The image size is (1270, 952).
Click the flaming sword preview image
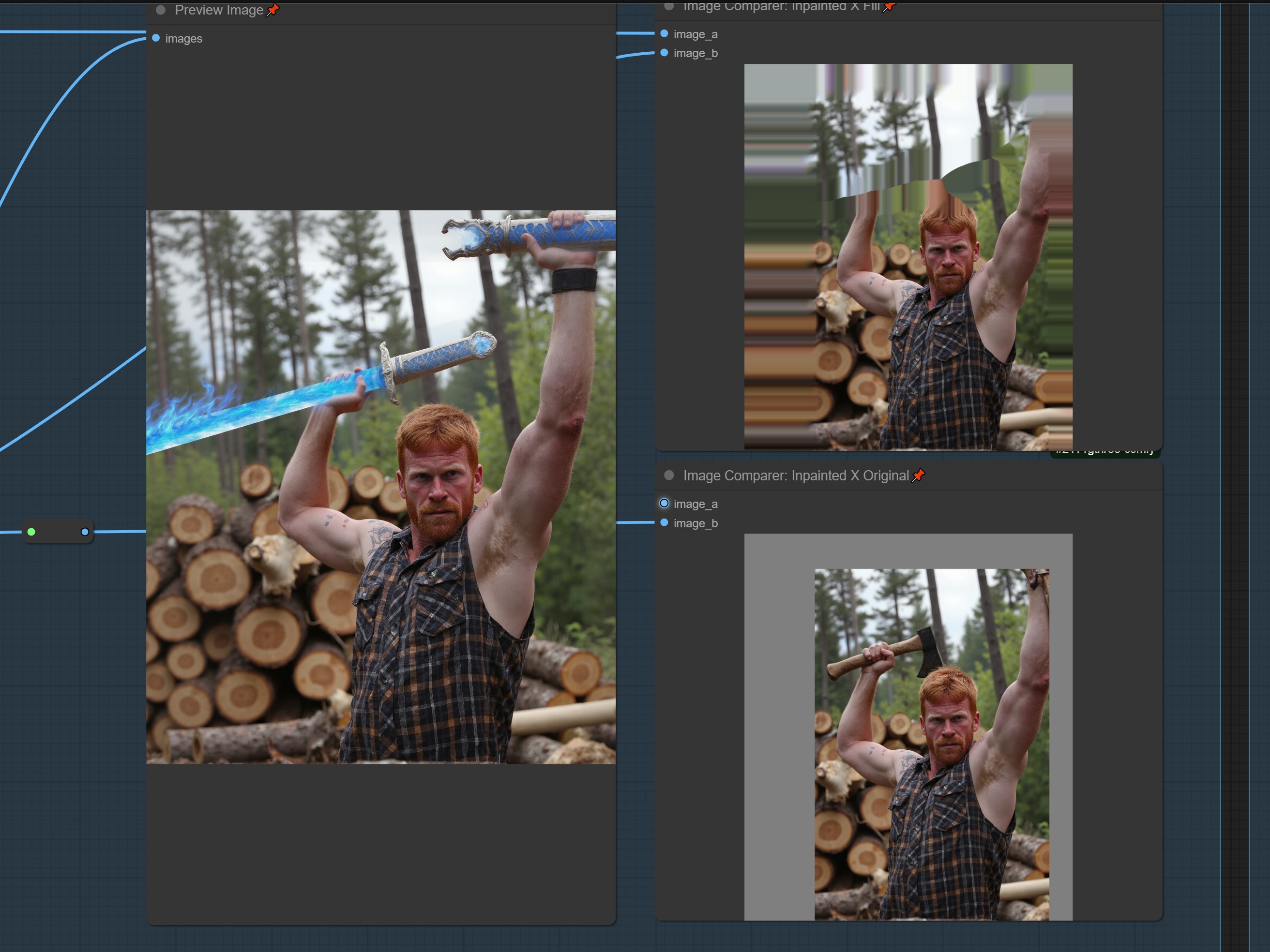click(380, 487)
